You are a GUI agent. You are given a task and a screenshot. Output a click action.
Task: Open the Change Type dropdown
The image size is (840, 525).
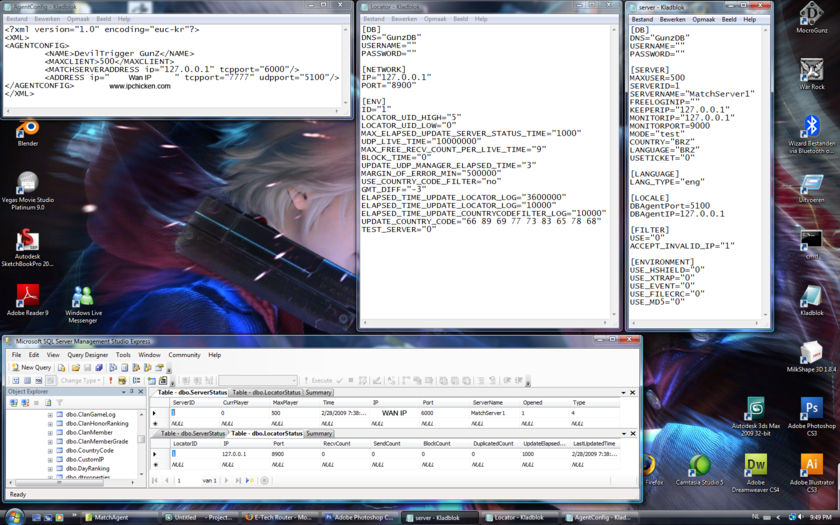80,381
